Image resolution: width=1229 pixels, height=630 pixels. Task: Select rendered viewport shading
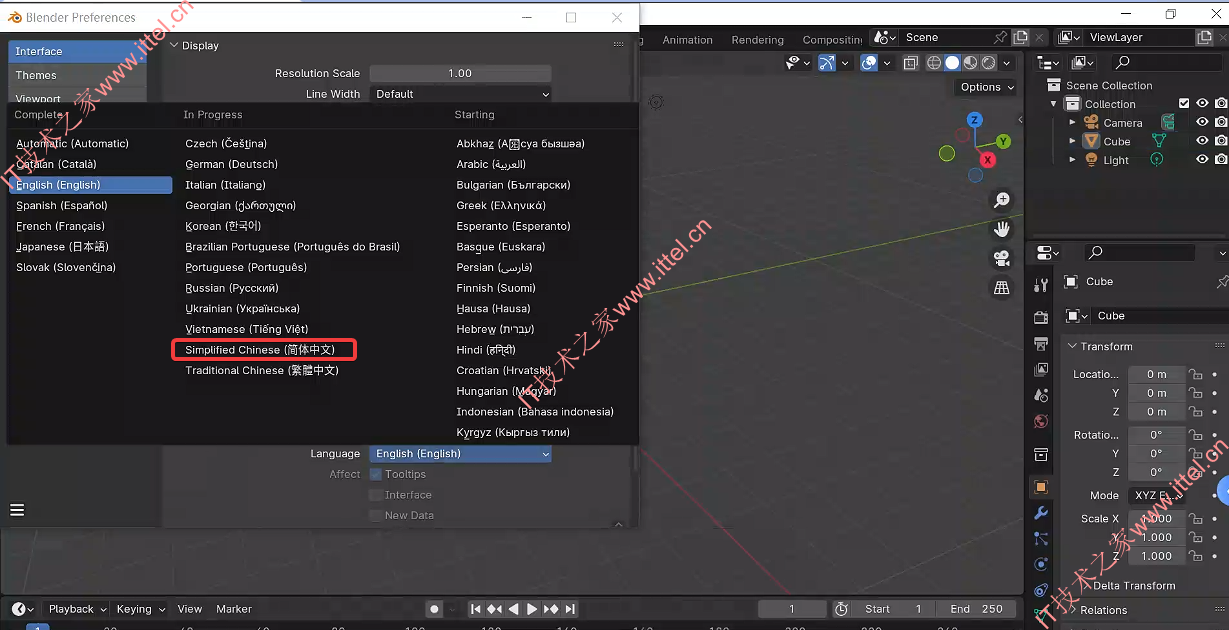click(x=988, y=63)
